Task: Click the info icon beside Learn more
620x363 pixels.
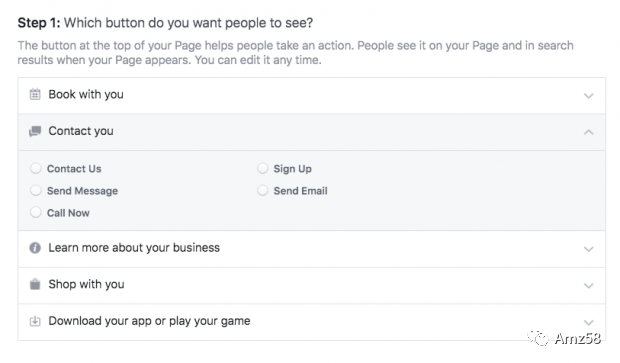Action: coord(35,248)
